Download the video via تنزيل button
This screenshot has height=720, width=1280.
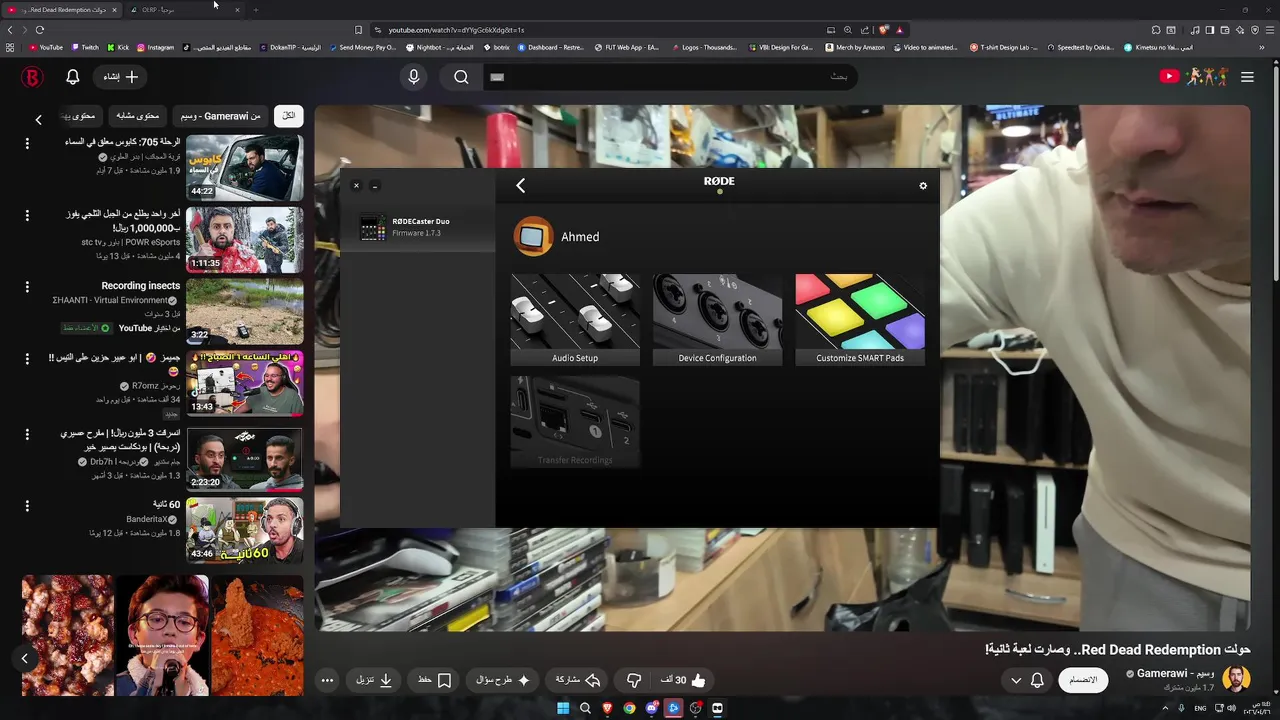coord(374,680)
